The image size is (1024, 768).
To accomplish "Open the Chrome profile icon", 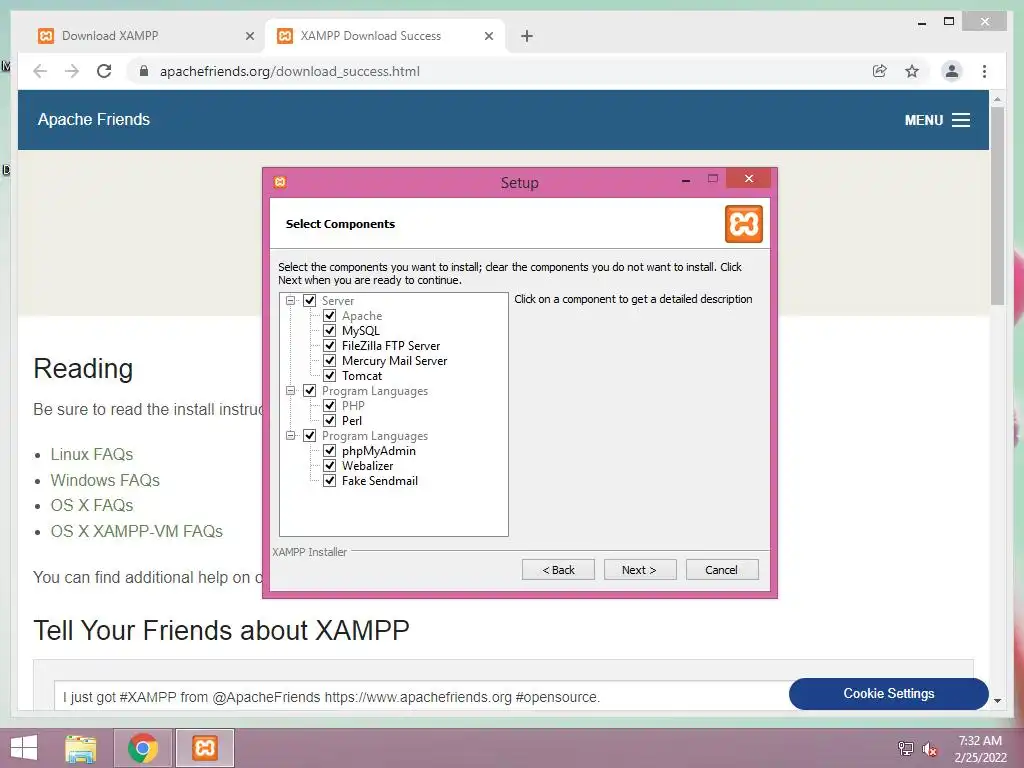I will click(x=952, y=71).
